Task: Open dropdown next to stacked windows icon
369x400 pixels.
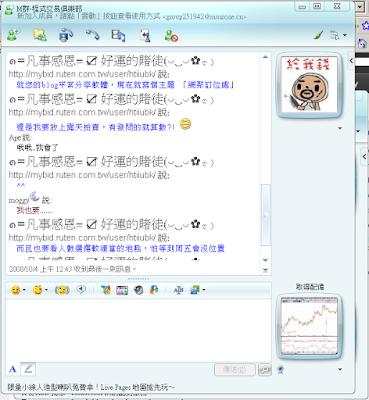Action: pos(204,290)
